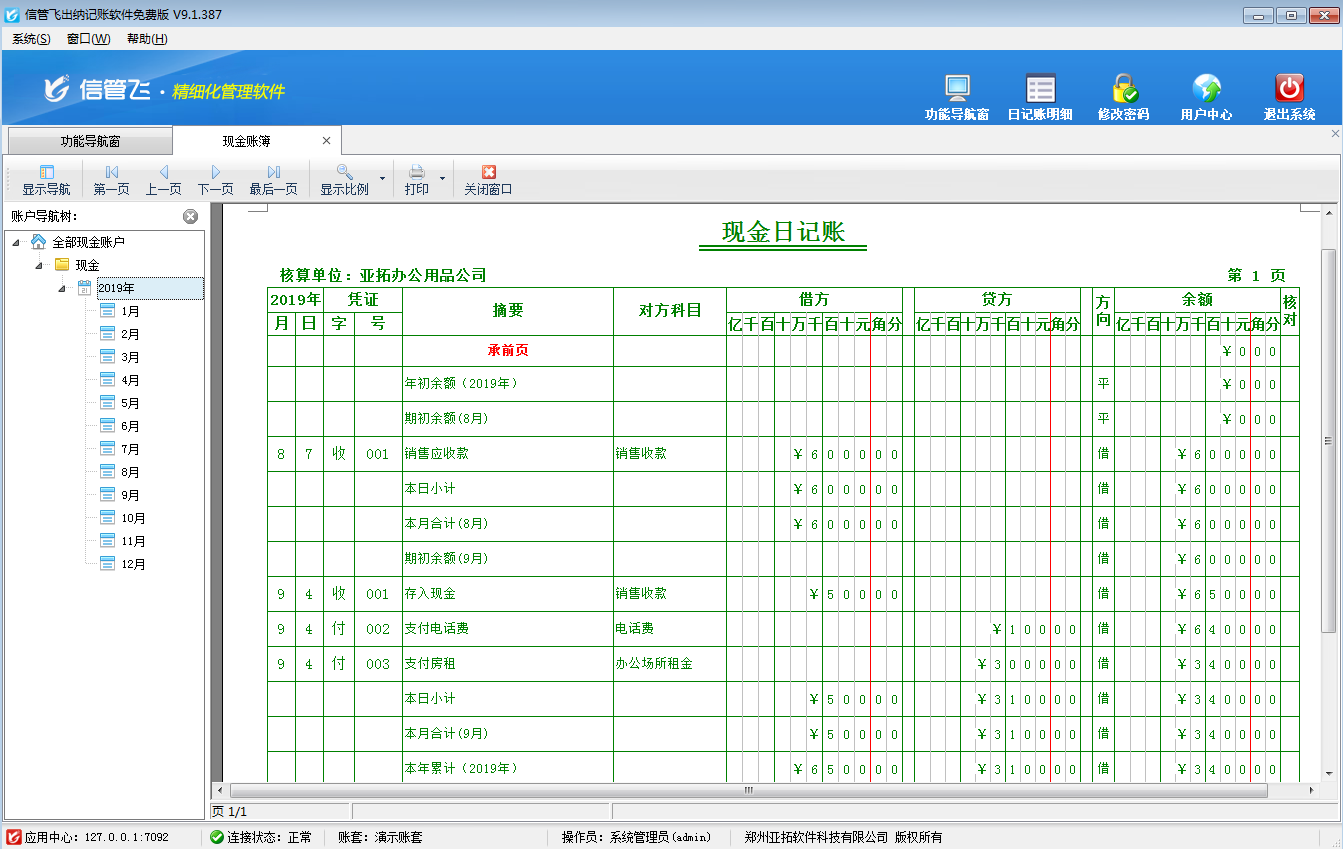Click the 退出系统 power icon
Image resolution: width=1343 pixels, height=849 pixels.
(1288, 95)
